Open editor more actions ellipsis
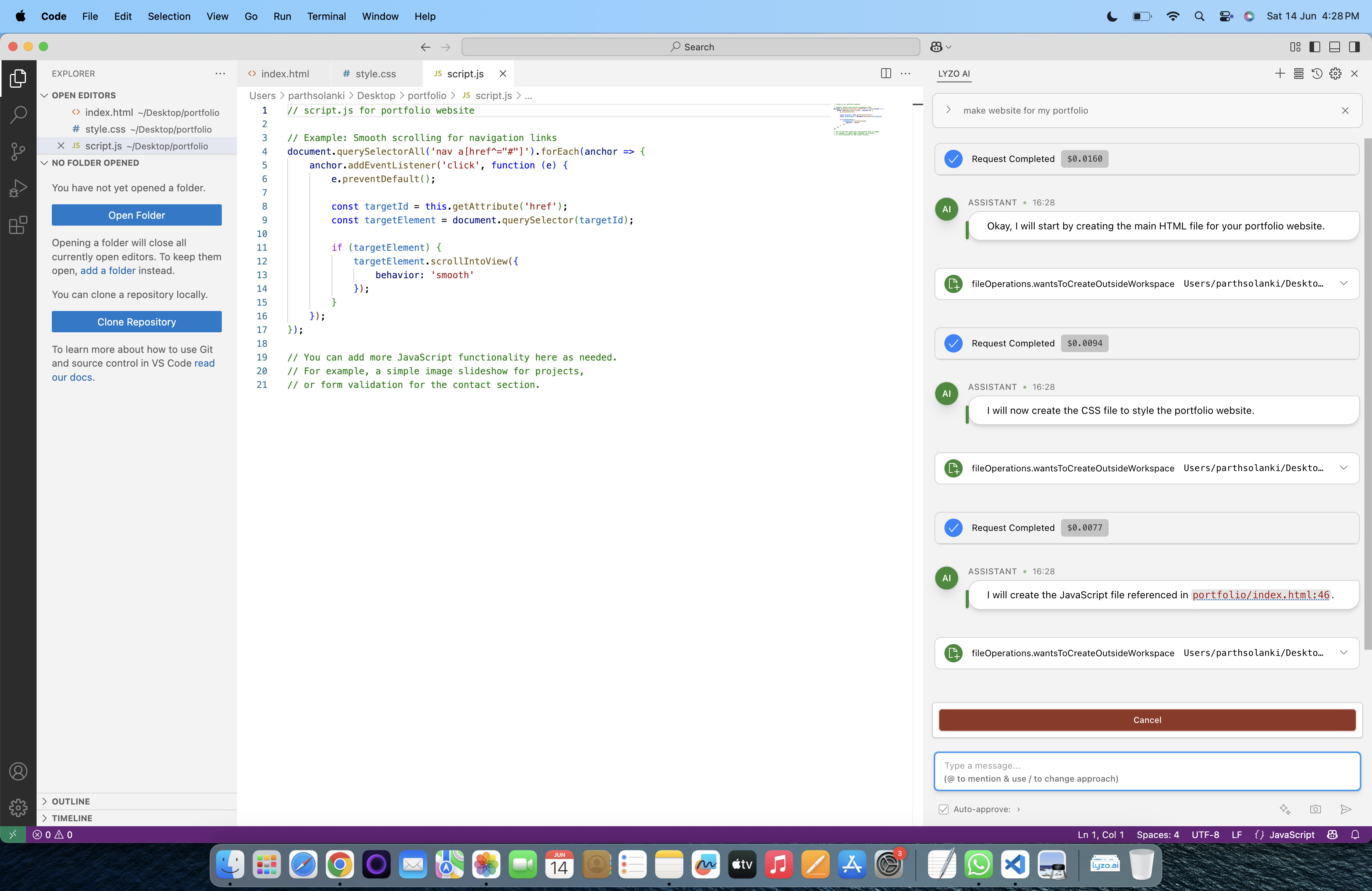 click(906, 73)
